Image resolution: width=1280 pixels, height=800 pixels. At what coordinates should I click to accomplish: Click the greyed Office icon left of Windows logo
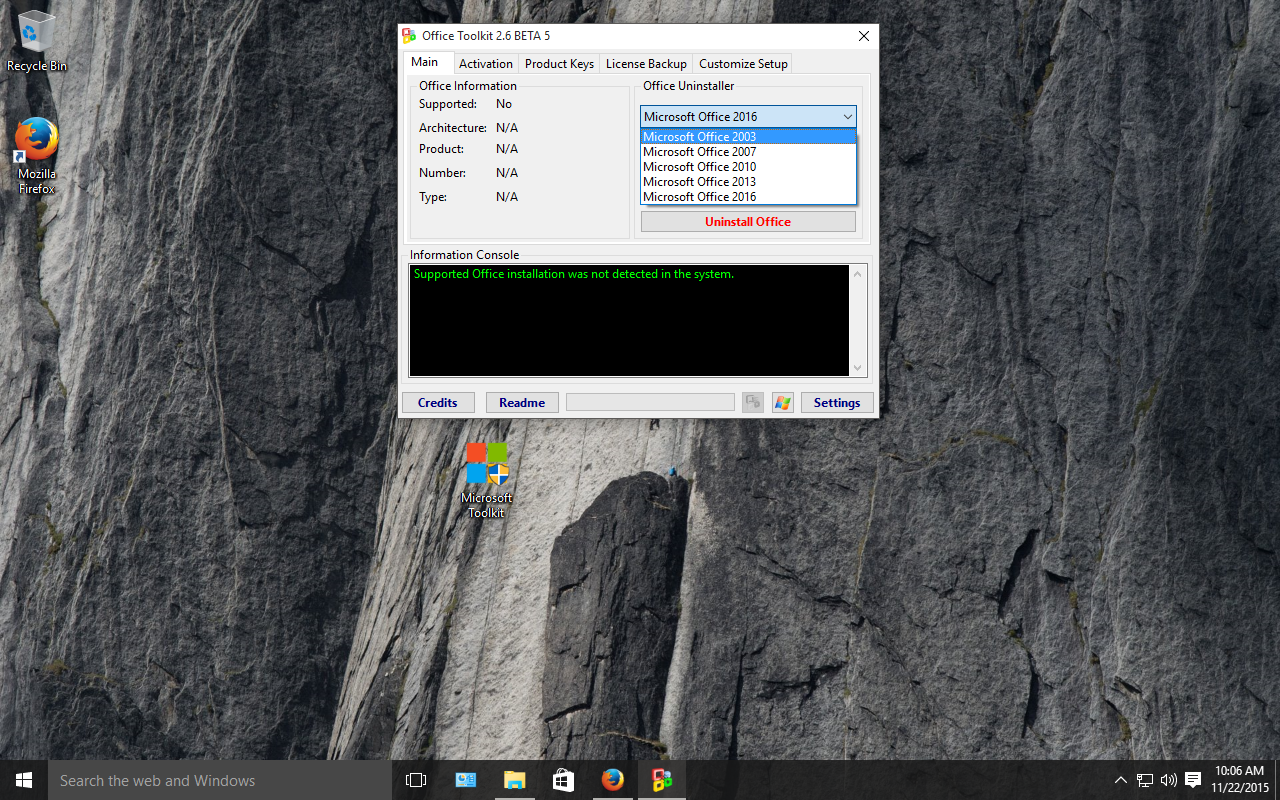point(753,402)
